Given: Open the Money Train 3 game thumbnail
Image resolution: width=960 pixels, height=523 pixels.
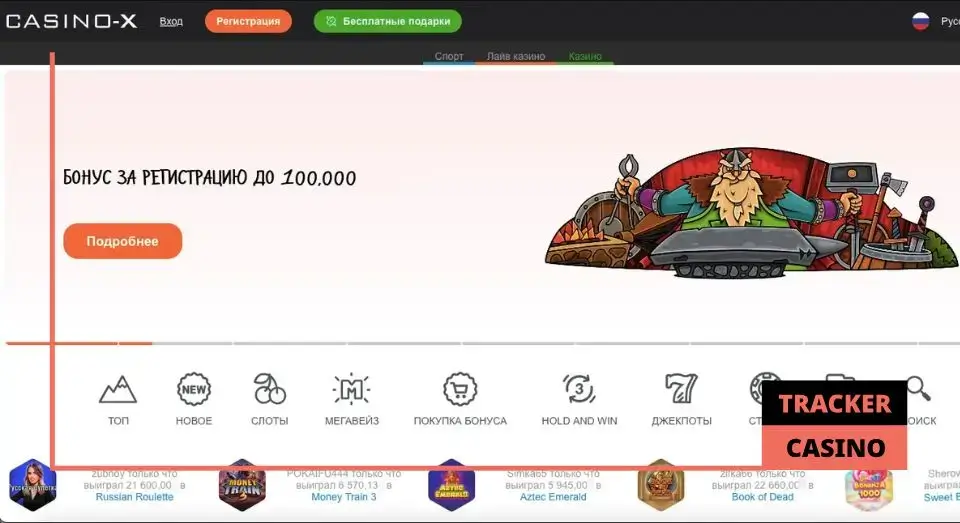Looking at the screenshot, I should pyautogui.click(x=242, y=485).
